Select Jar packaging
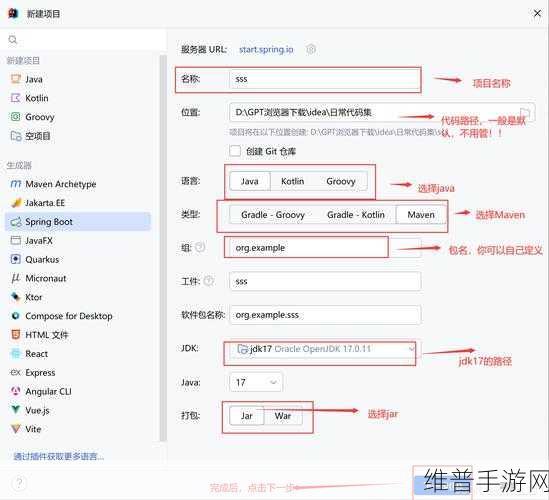The width and height of the screenshot is (549, 500). point(246,416)
